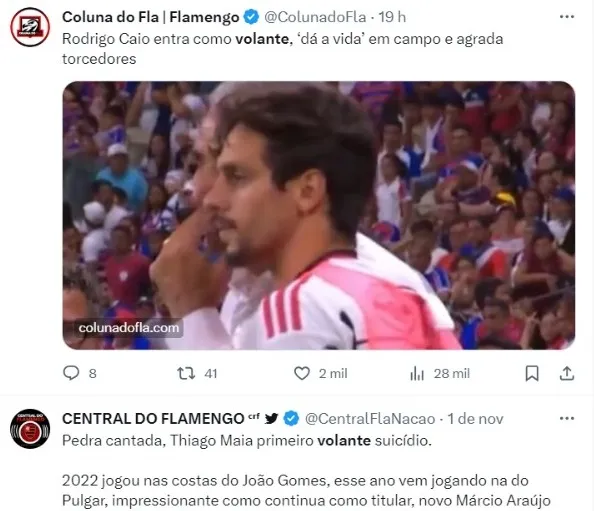The height and width of the screenshot is (511, 594).
Task: Open the 1 de nov timestamp link
Action: 475,419
